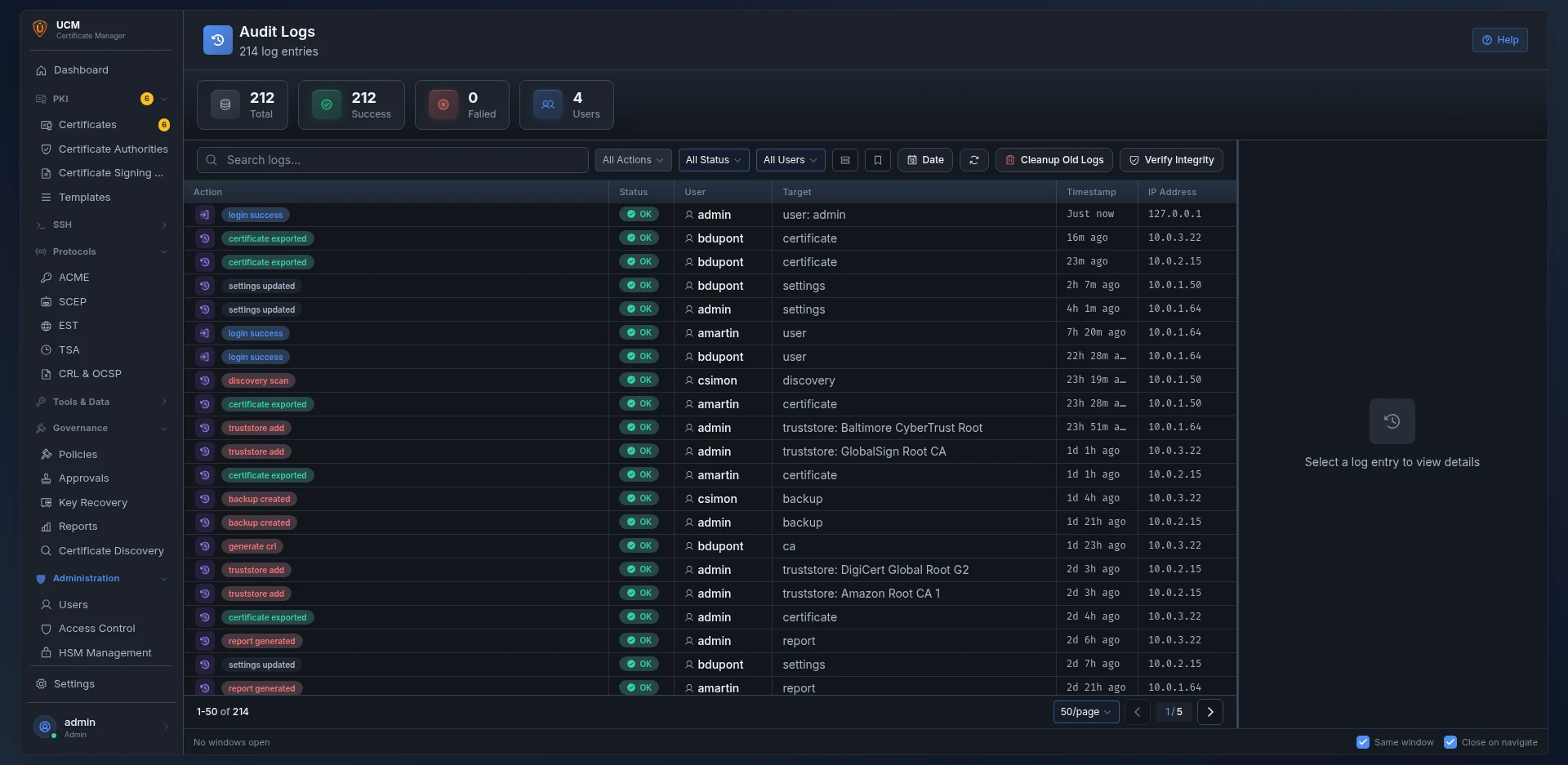Go to the previous page of logs

[x=1137, y=712]
